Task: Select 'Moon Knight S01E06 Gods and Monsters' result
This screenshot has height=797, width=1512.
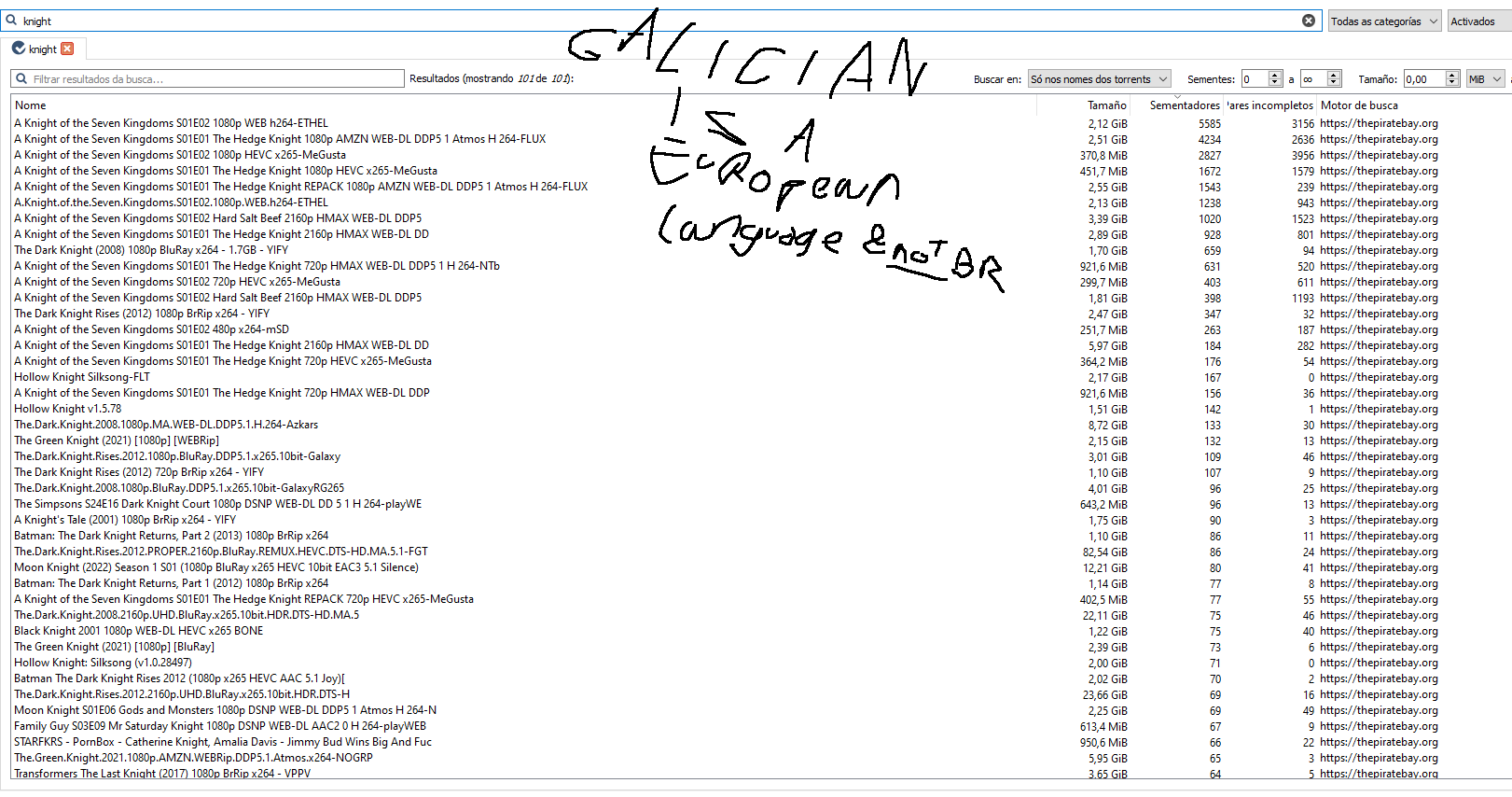Action: point(226,710)
